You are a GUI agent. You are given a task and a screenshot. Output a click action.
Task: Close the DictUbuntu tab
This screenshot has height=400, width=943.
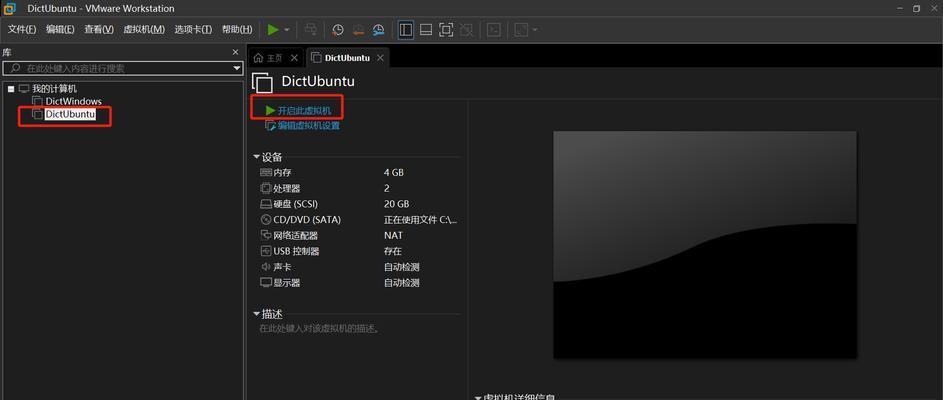coord(380,58)
